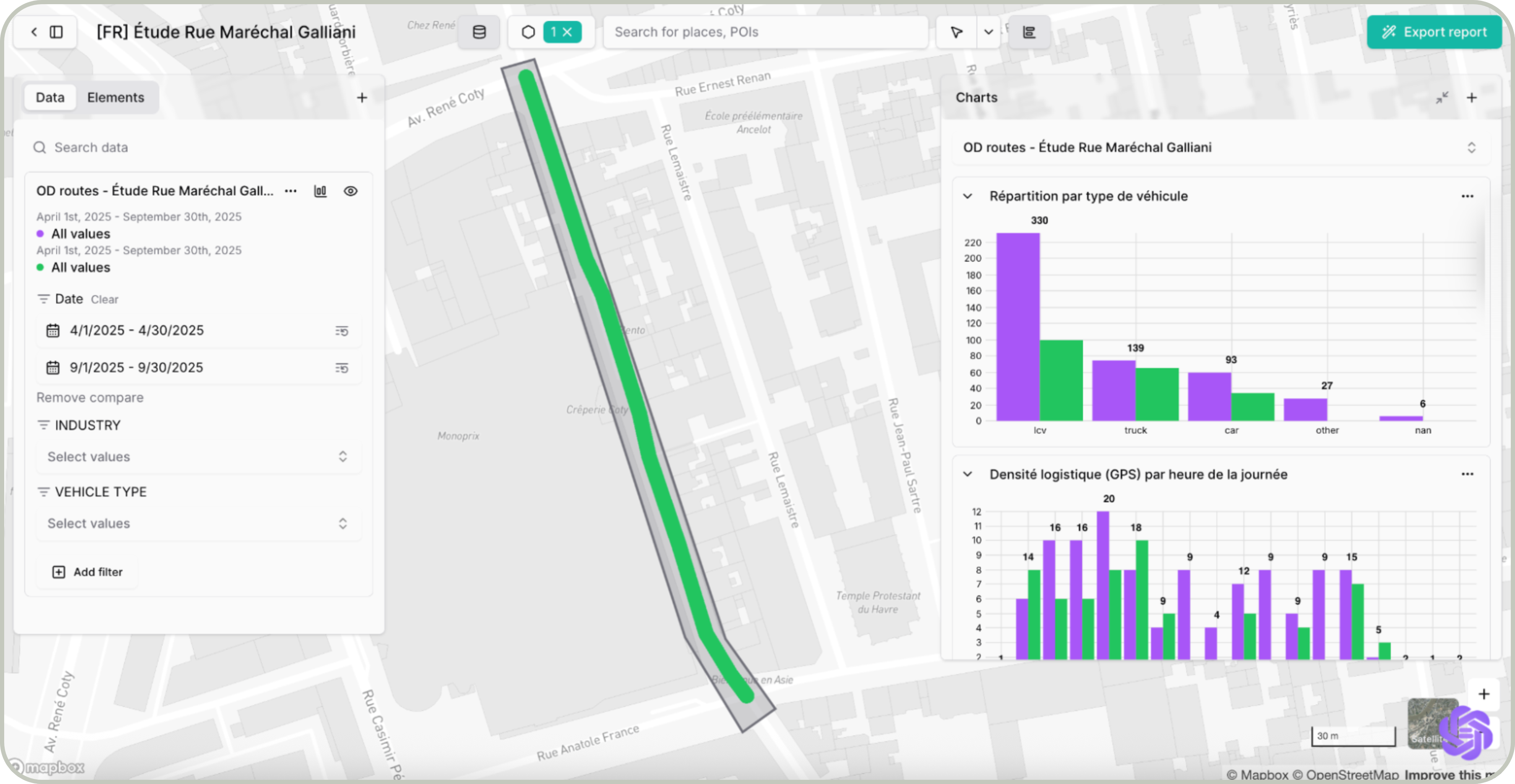
Task: Open the database layers icon in toolbar
Action: pos(479,32)
